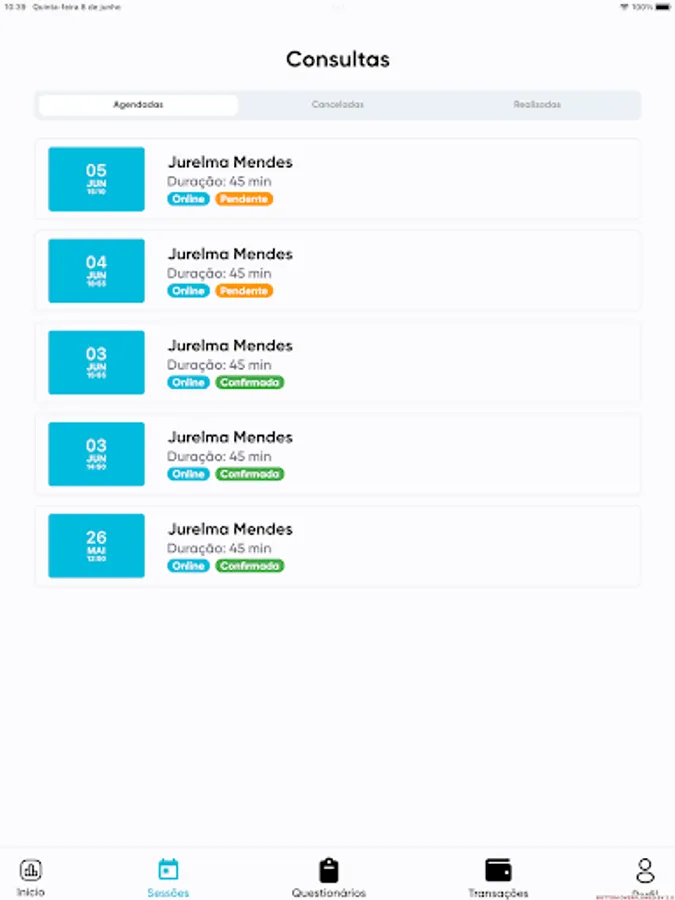675x900 pixels.
Task: Open the Transações wallet icon
Action: pos(498,870)
